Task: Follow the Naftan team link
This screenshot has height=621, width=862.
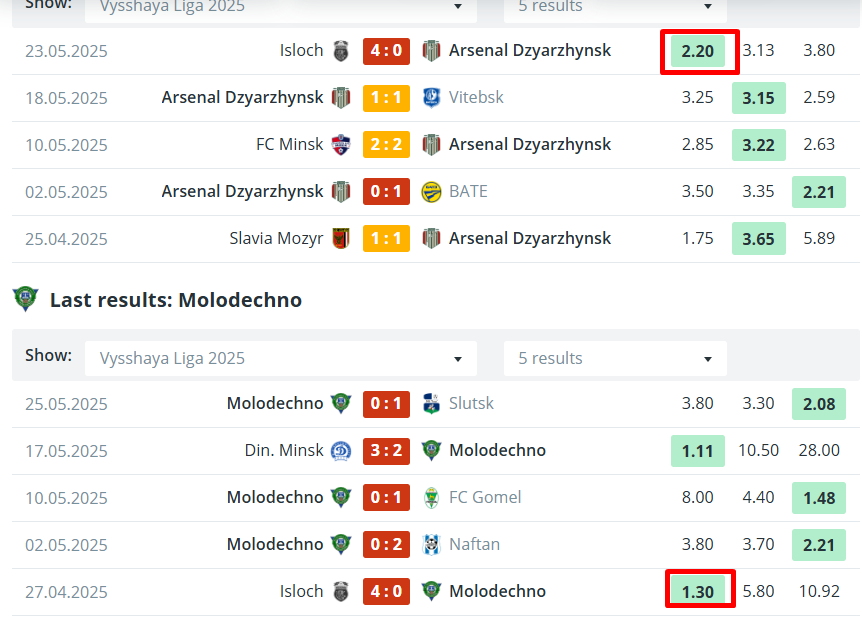Action: [x=474, y=545]
